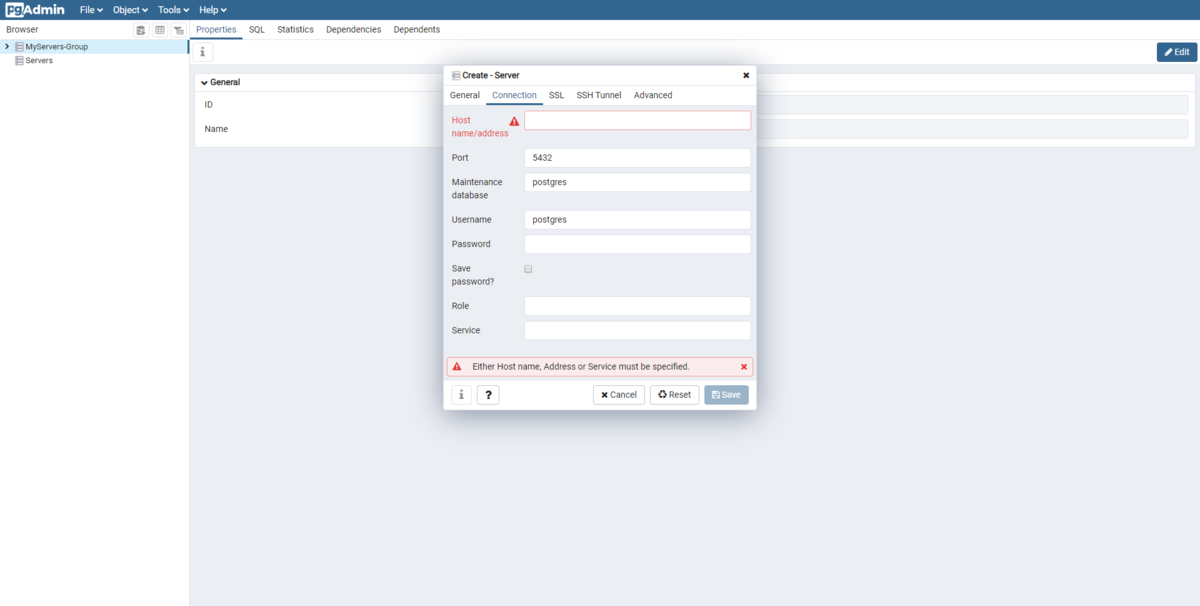Open the General tab in dialog
The width and height of the screenshot is (1200, 606).
coord(465,95)
